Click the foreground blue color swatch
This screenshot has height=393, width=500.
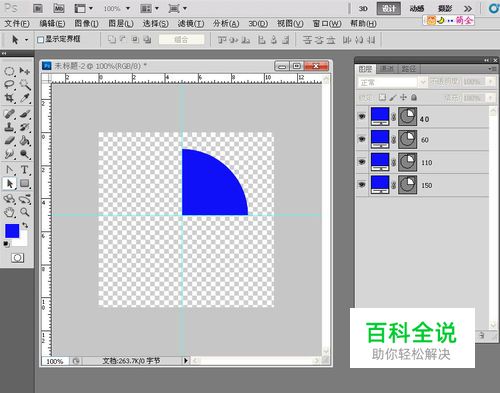click(x=12, y=231)
